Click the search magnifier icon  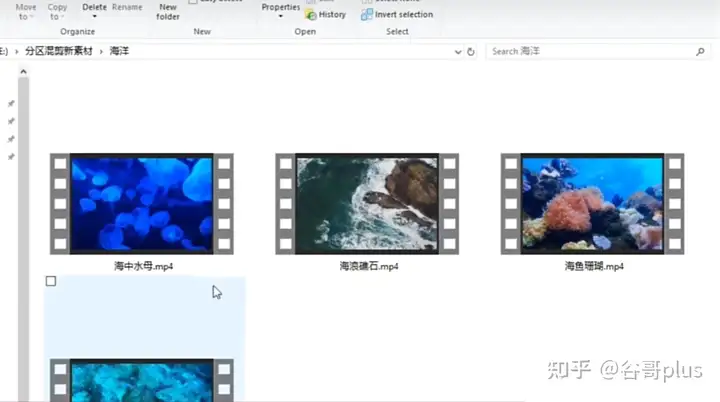[700, 51]
